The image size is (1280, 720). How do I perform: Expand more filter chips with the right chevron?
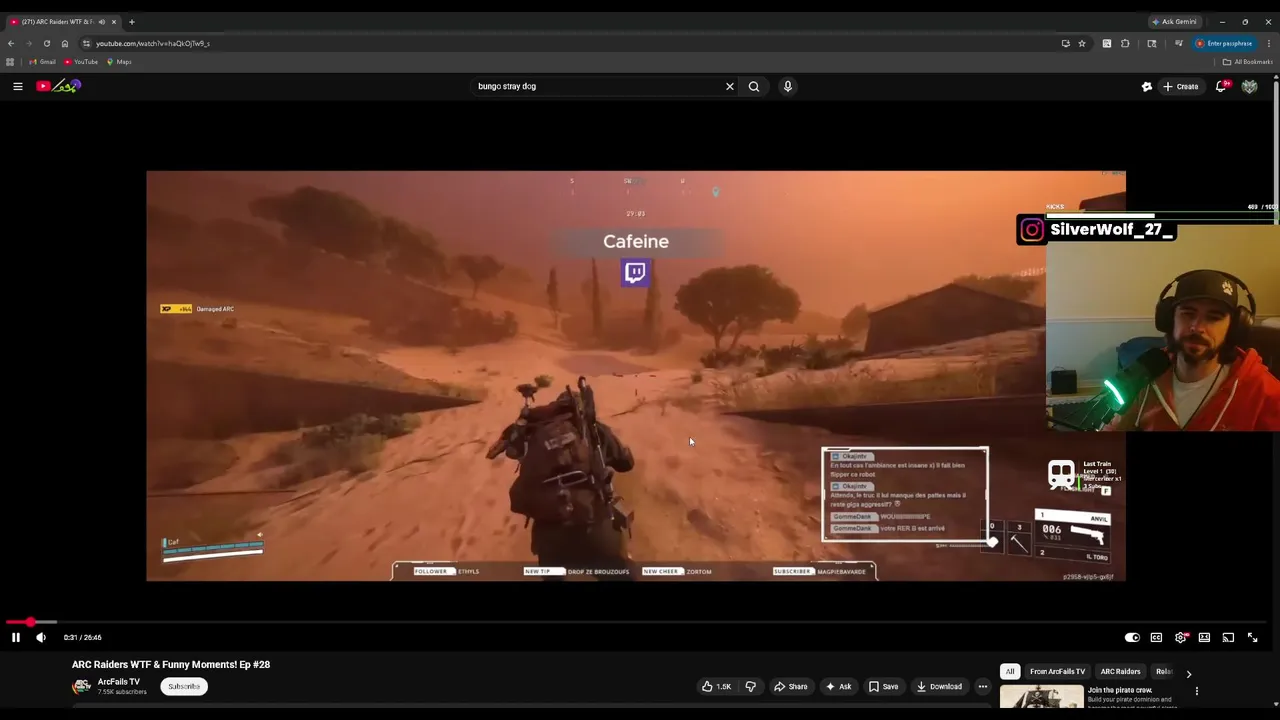pyautogui.click(x=1189, y=674)
